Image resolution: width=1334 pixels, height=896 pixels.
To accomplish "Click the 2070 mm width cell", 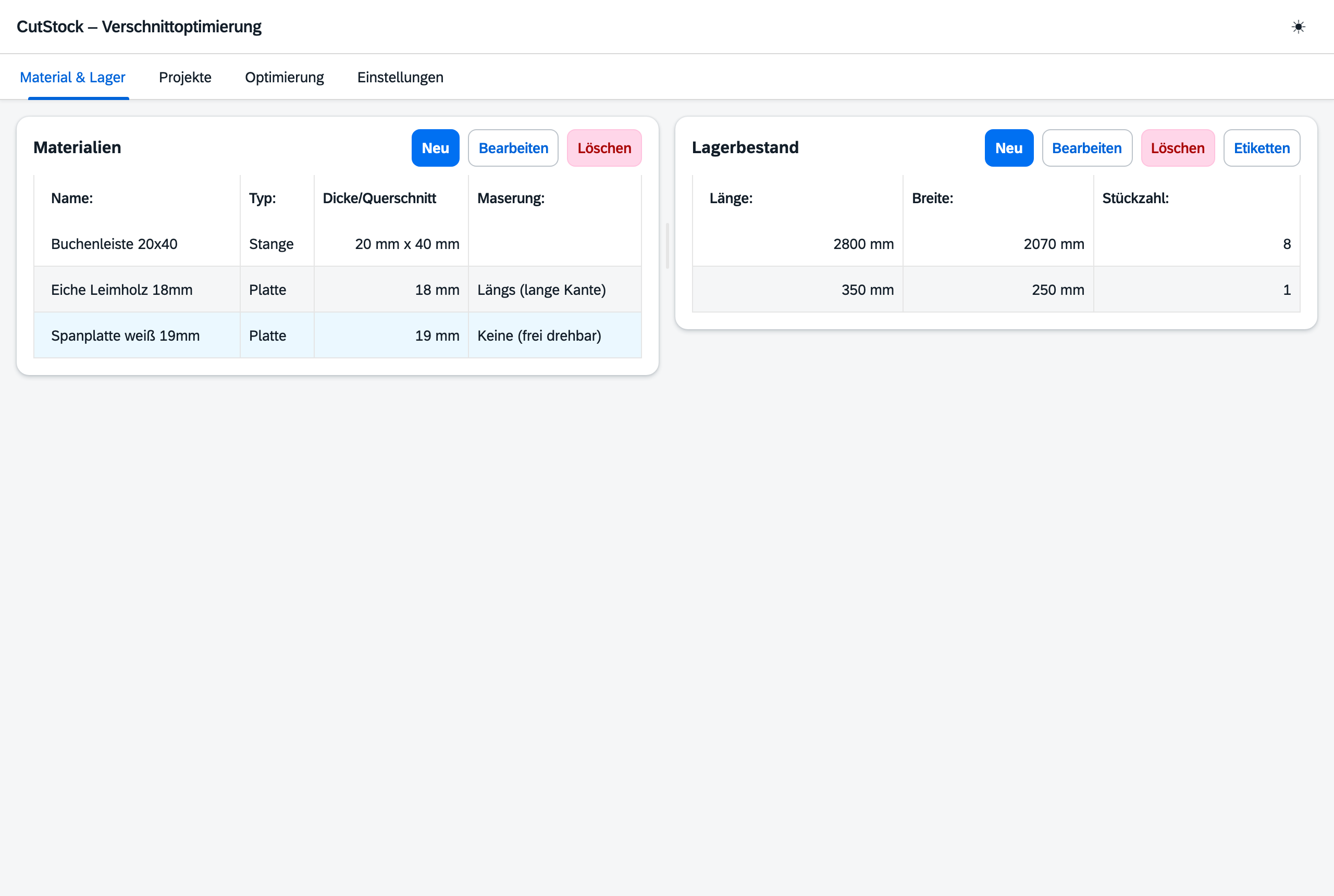I will (x=998, y=244).
